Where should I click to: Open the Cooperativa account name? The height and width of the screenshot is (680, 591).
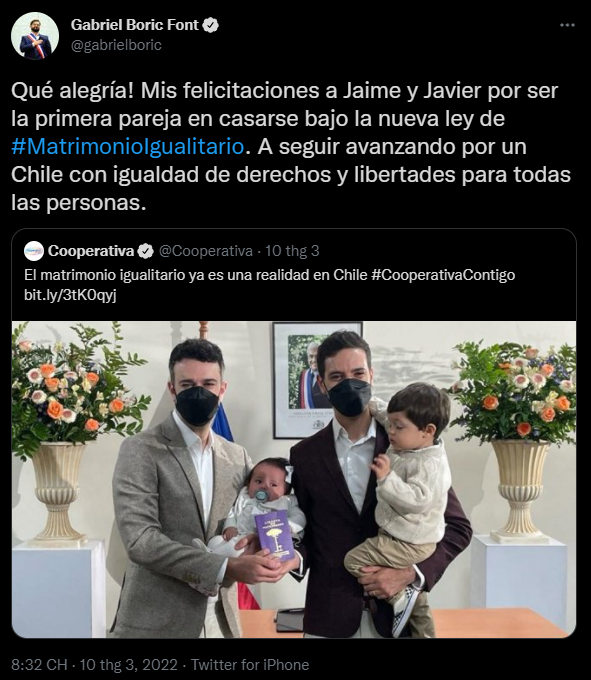(x=91, y=251)
